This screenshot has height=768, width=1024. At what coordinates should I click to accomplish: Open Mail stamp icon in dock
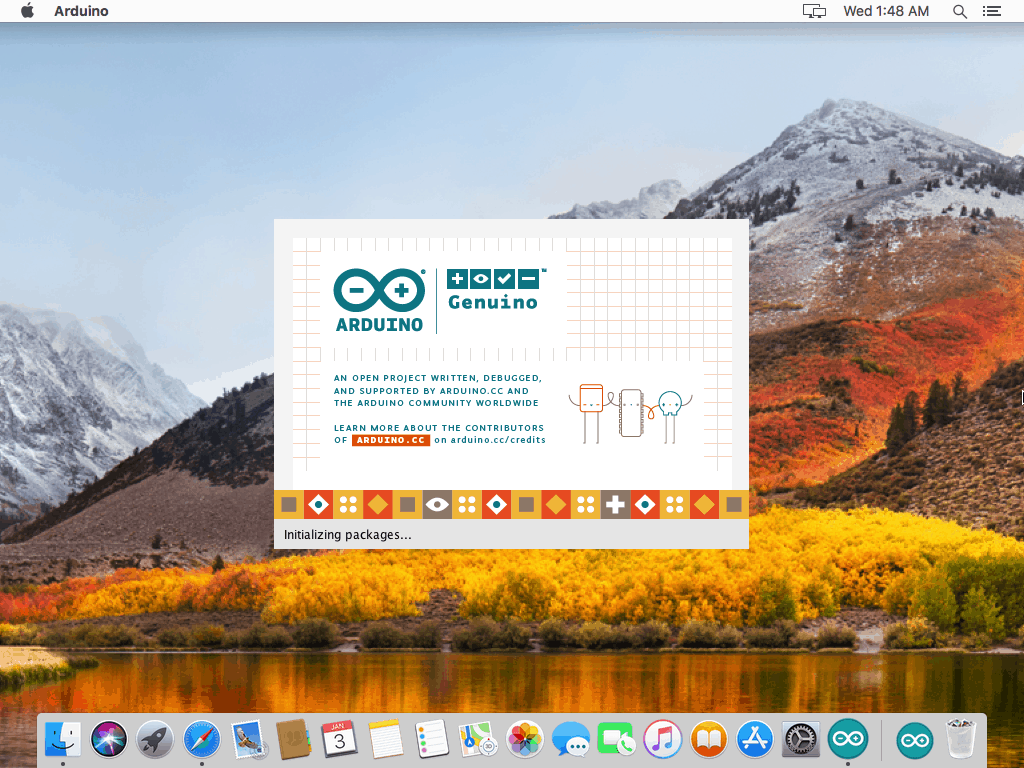click(248, 739)
